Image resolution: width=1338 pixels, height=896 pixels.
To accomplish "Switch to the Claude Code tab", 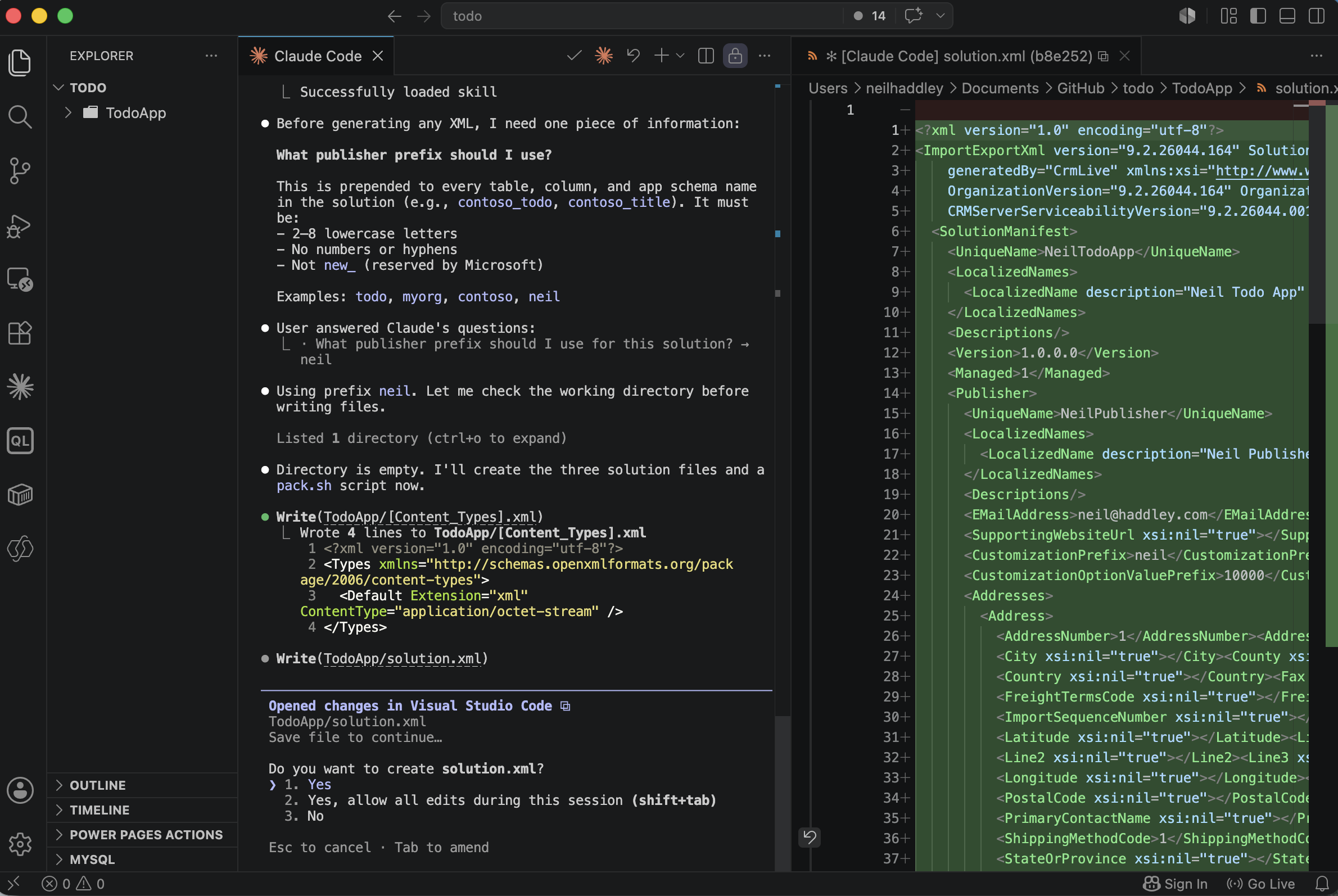I will tap(317, 56).
